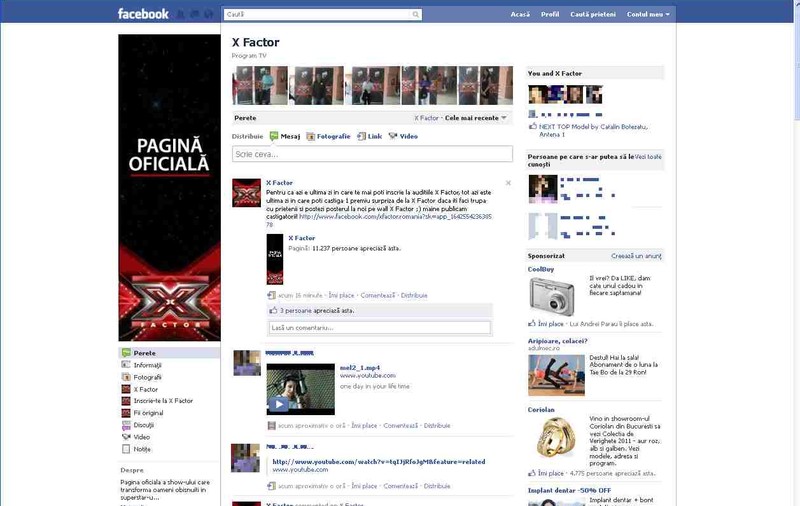
Task: Open first photo in page photo strip
Action: 260,85
